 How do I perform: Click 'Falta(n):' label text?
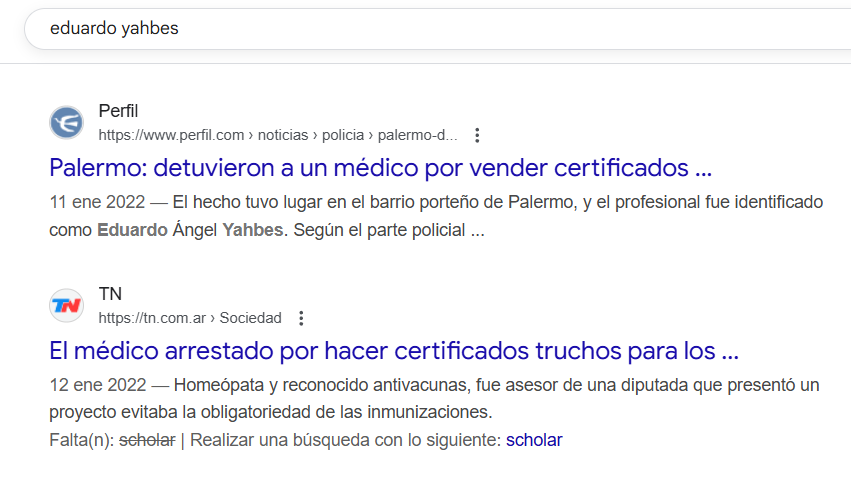(x=81, y=440)
